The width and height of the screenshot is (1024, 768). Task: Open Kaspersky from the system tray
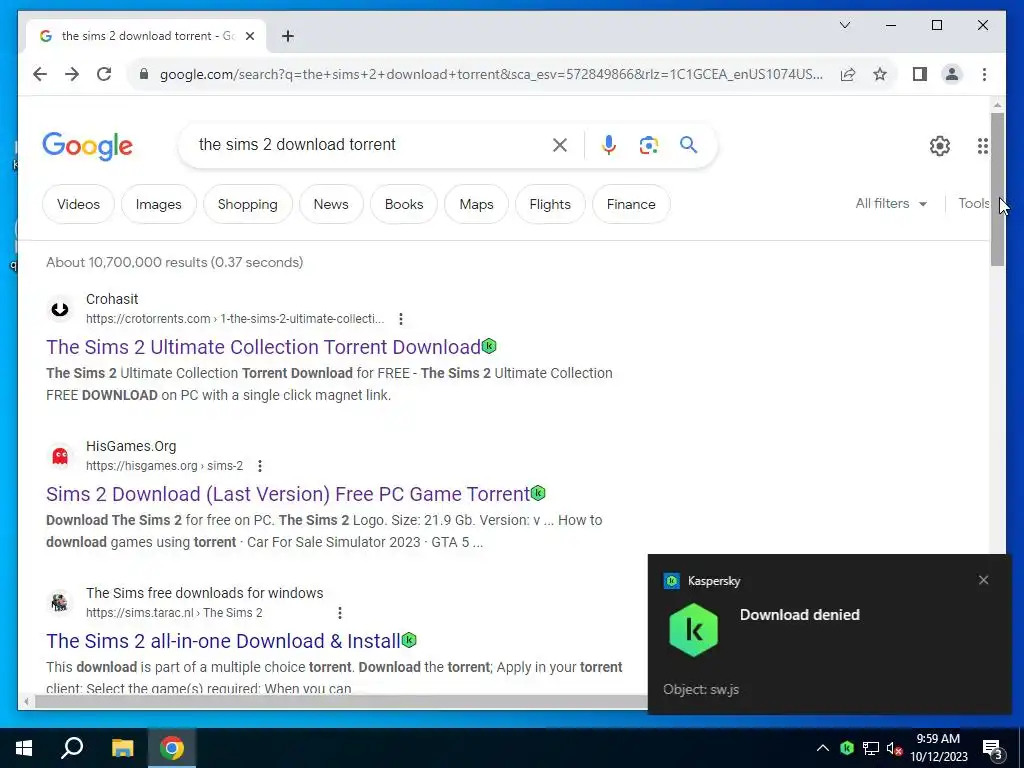[x=847, y=748]
